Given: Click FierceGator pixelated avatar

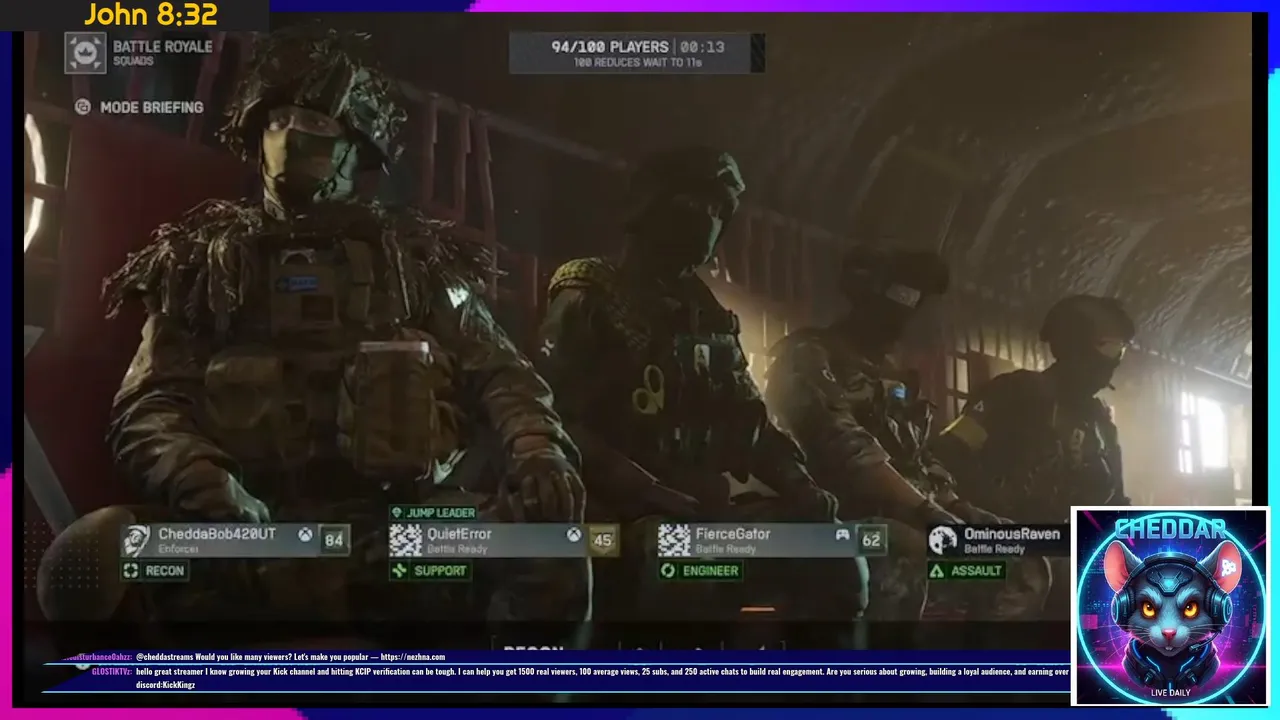Looking at the screenshot, I should tap(674, 541).
